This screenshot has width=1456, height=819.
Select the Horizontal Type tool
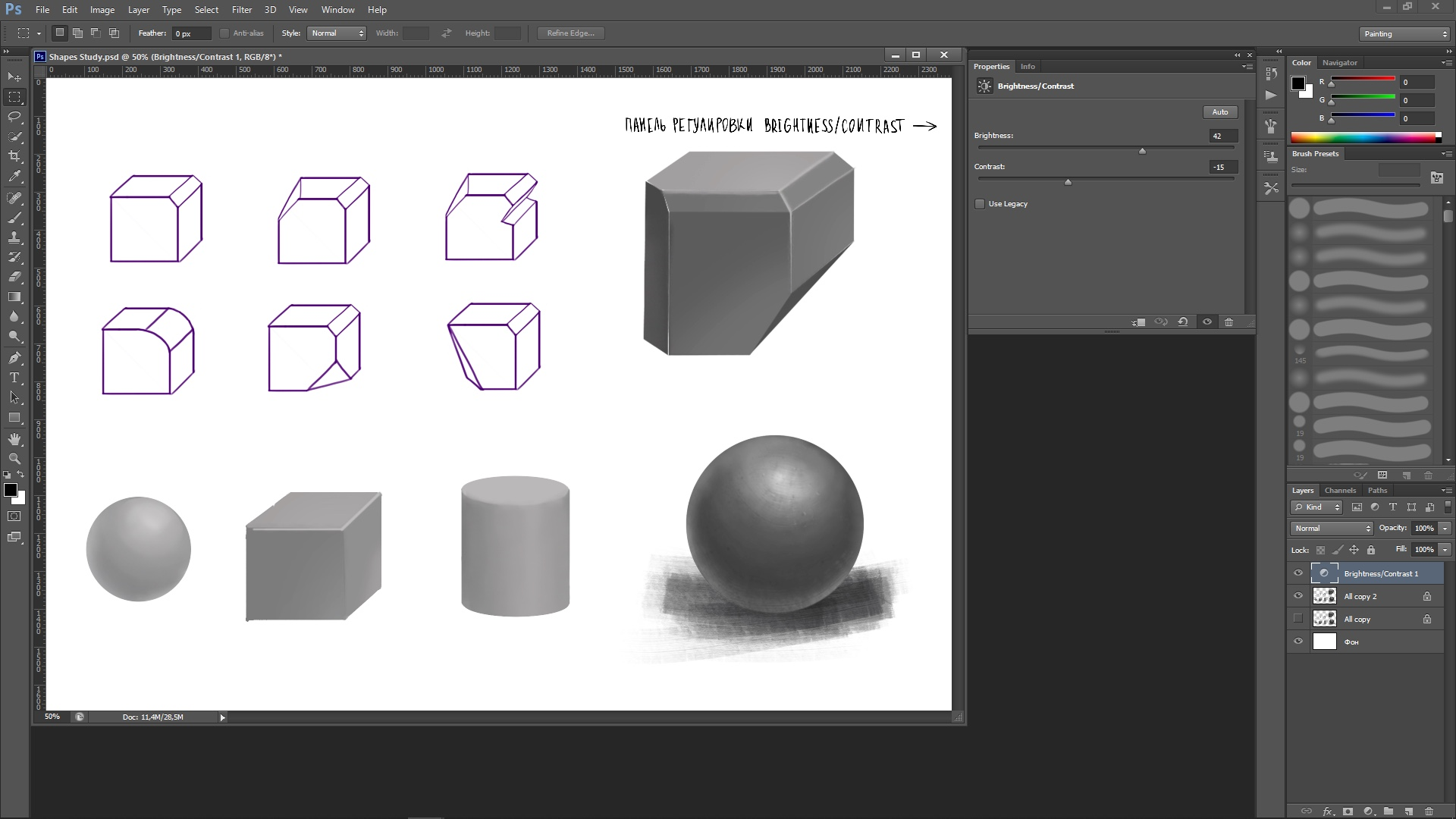click(14, 378)
